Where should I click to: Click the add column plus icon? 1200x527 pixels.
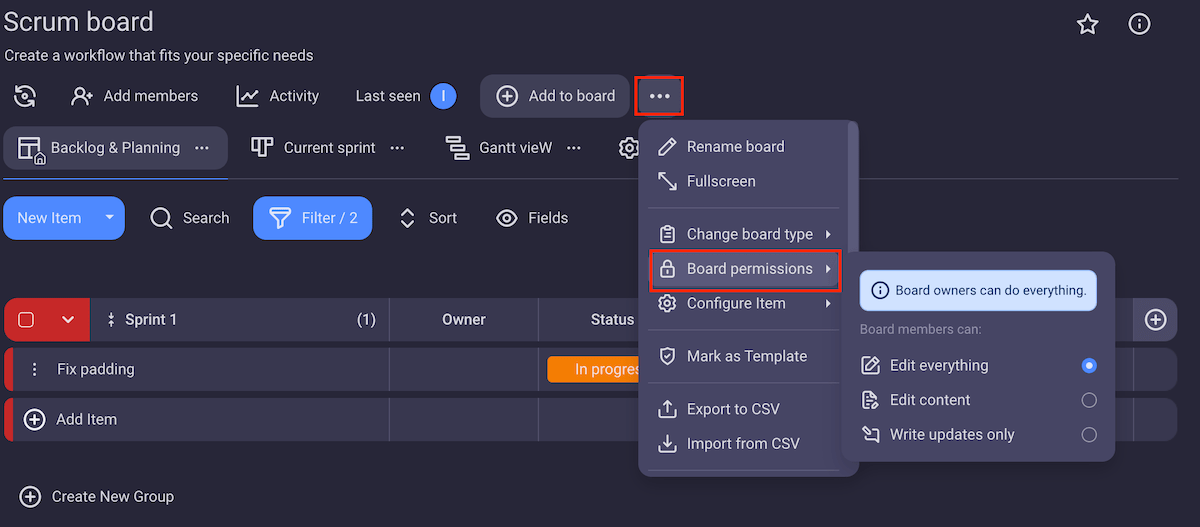click(1155, 320)
